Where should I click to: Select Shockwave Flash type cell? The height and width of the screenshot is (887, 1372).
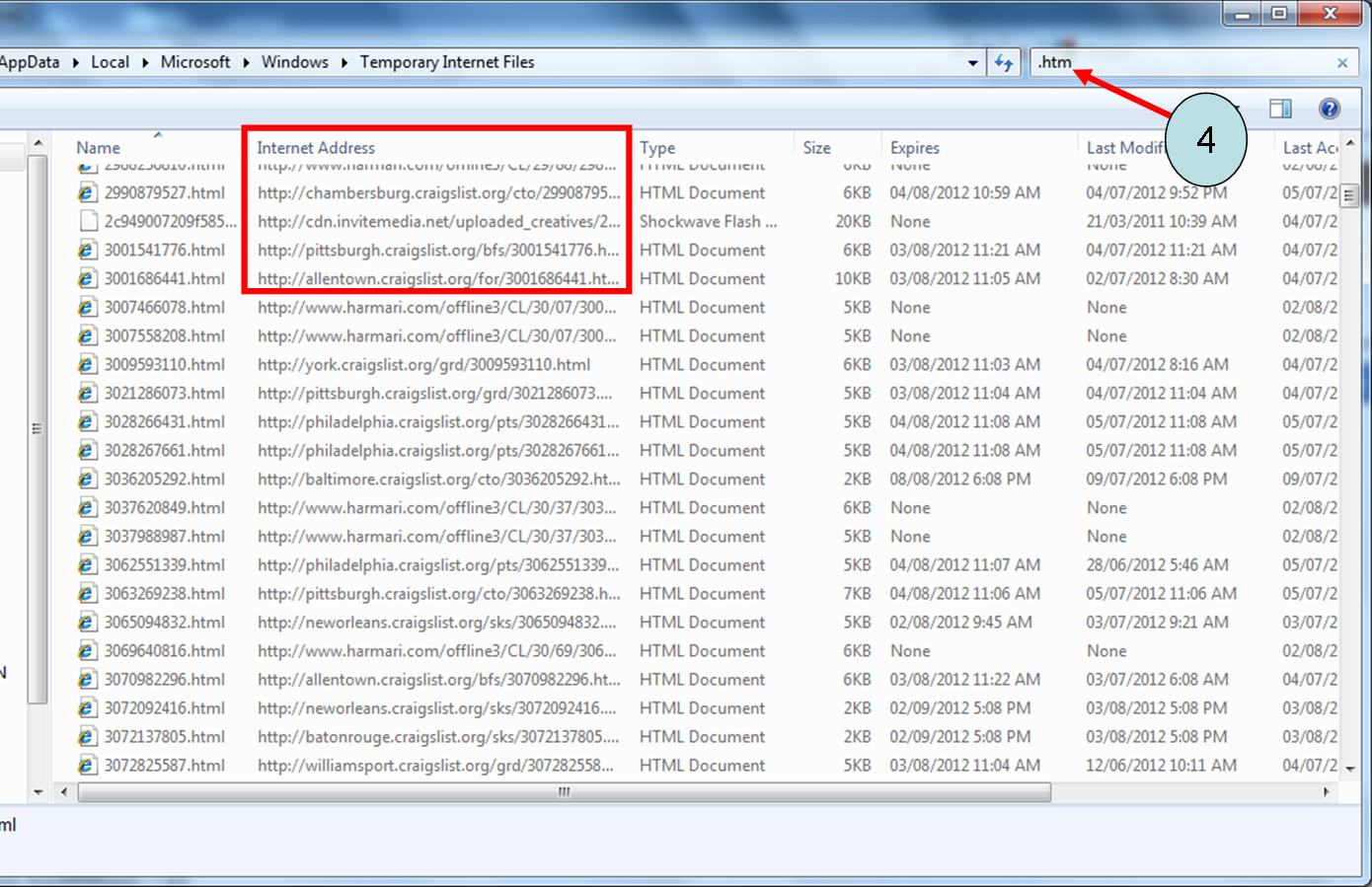click(708, 222)
